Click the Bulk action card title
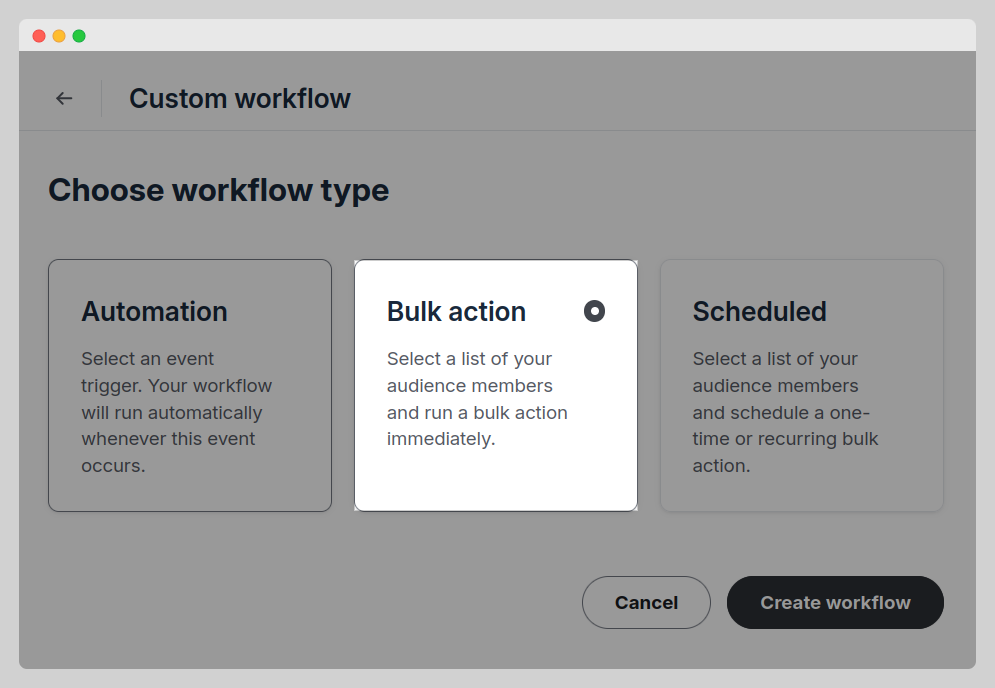Viewport: 995px width, 688px height. pos(456,312)
